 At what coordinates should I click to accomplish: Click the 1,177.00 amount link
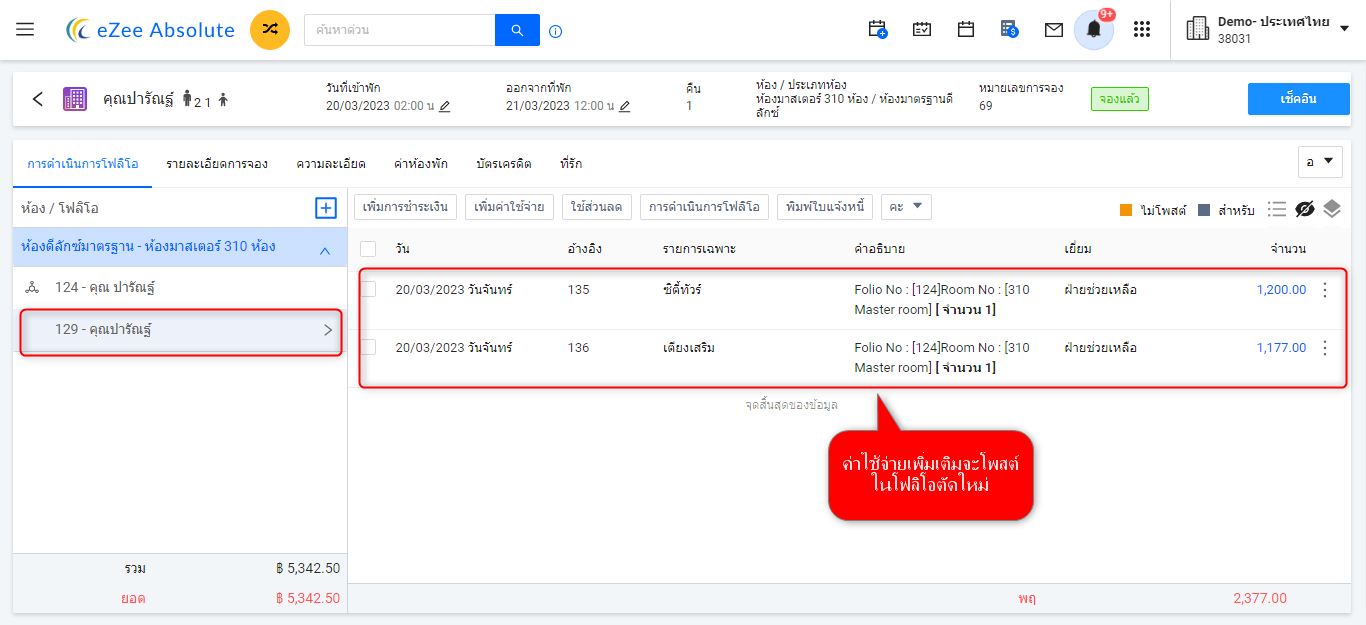pyautogui.click(x=1281, y=348)
